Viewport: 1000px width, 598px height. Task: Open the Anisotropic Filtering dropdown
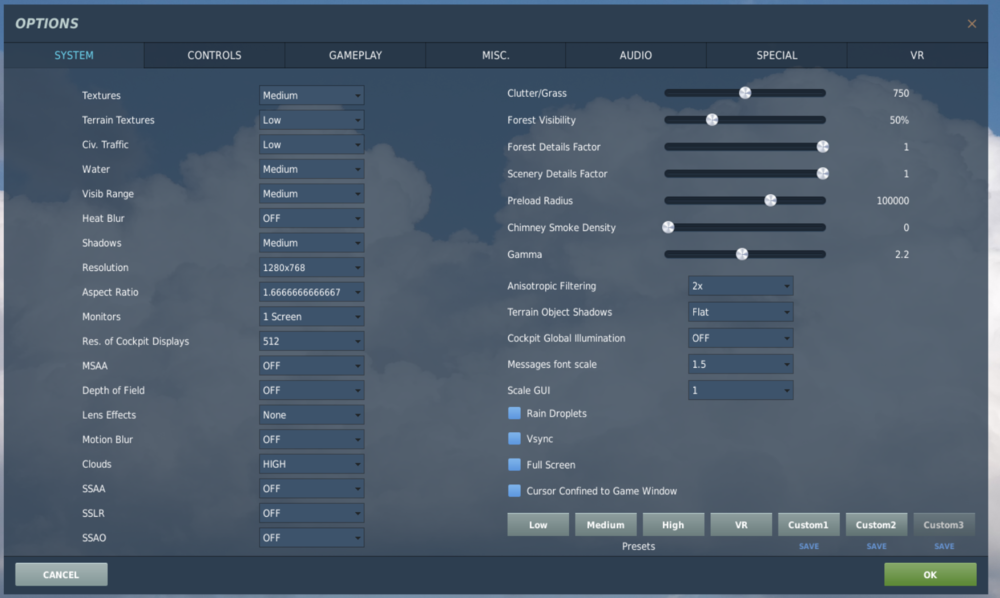(740, 286)
